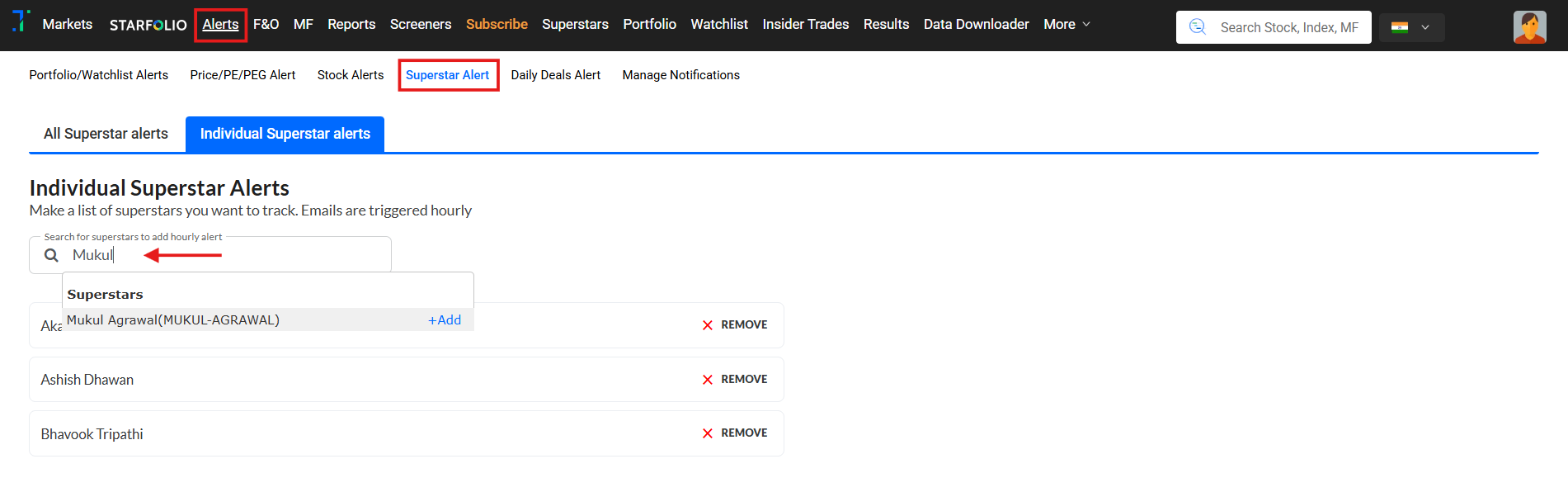Image resolution: width=1568 pixels, height=492 pixels.
Task: Open the Daily Deals Alert page
Action: [x=555, y=75]
